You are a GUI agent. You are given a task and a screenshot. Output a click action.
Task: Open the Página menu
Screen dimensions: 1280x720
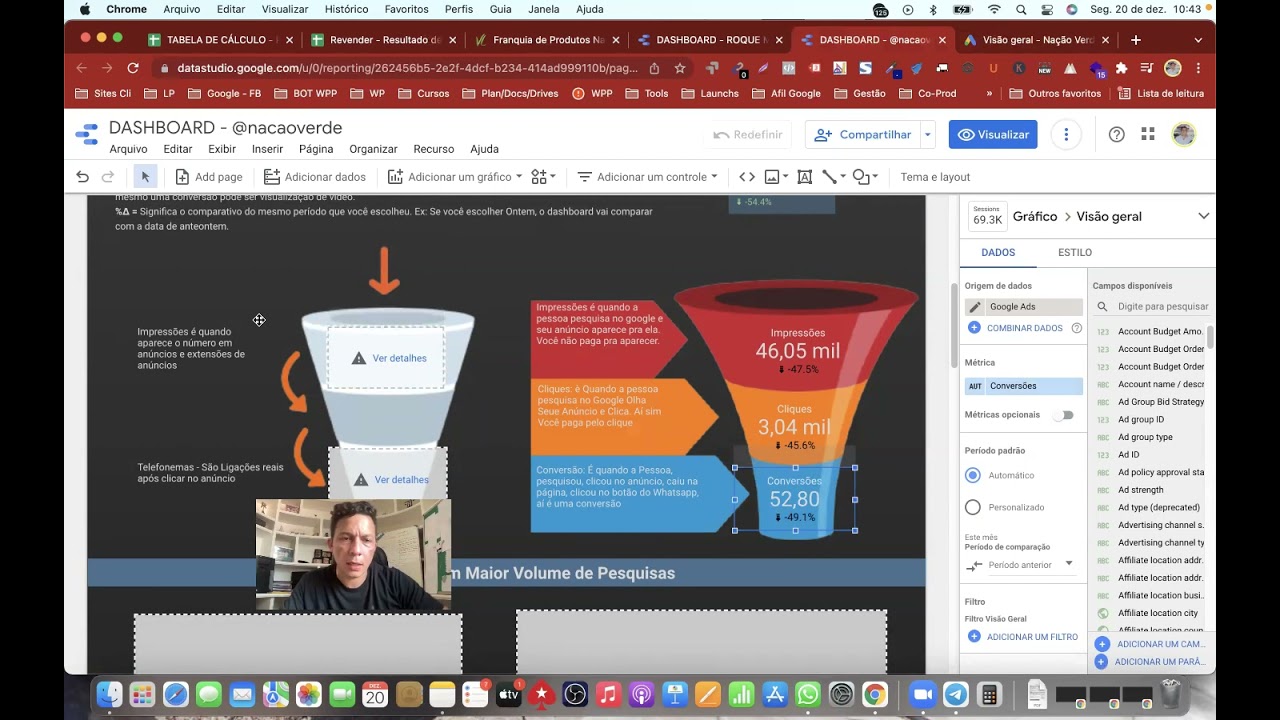point(316,149)
